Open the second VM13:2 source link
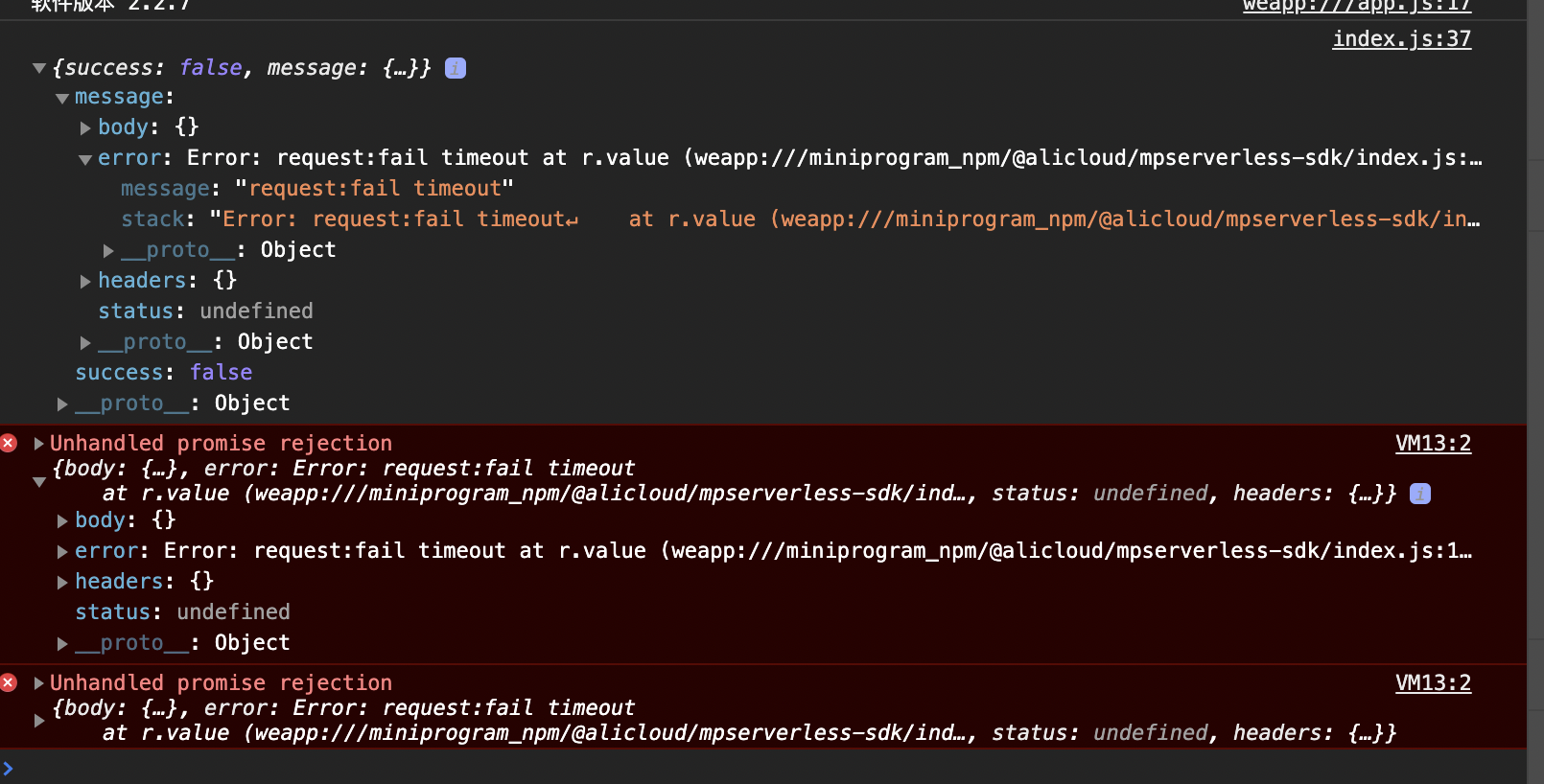Screen dimensions: 1544x784 point(1433,682)
